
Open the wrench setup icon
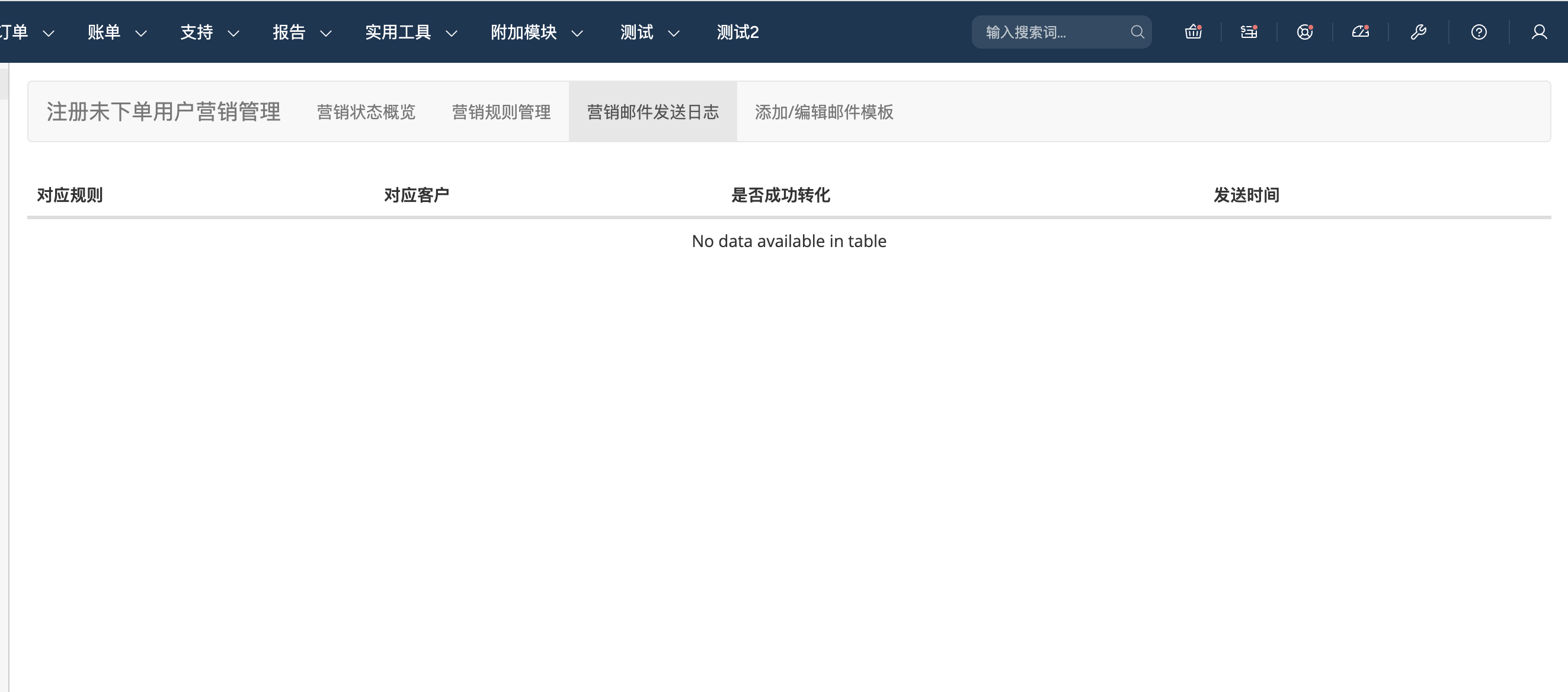(1418, 31)
